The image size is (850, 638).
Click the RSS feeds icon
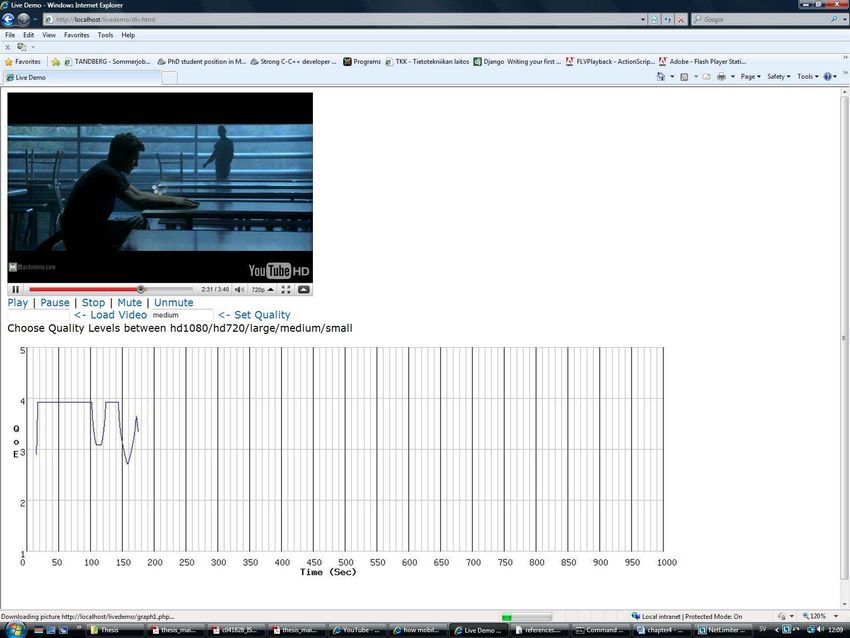click(684, 77)
